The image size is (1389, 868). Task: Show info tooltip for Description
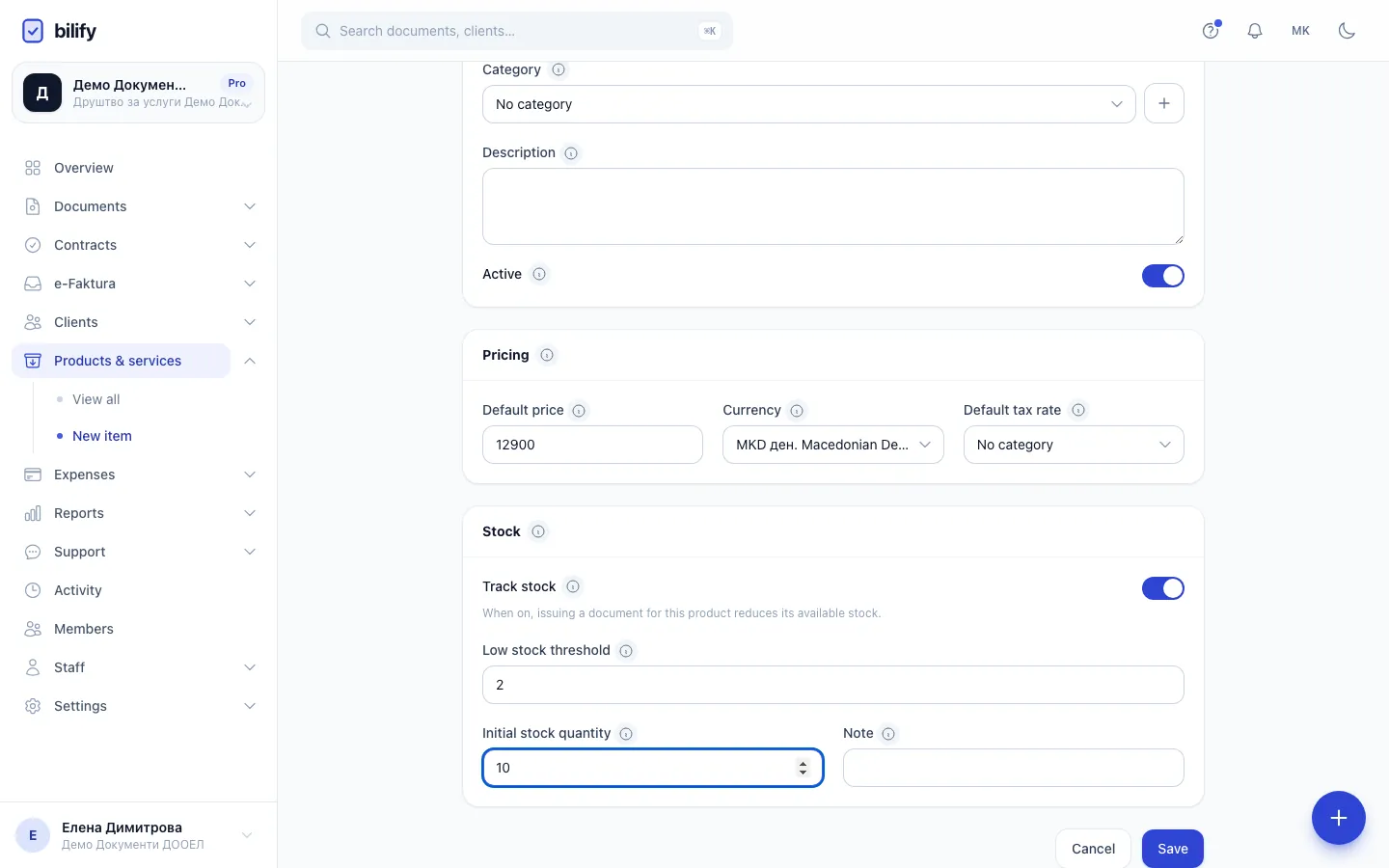tap(571, 153)
